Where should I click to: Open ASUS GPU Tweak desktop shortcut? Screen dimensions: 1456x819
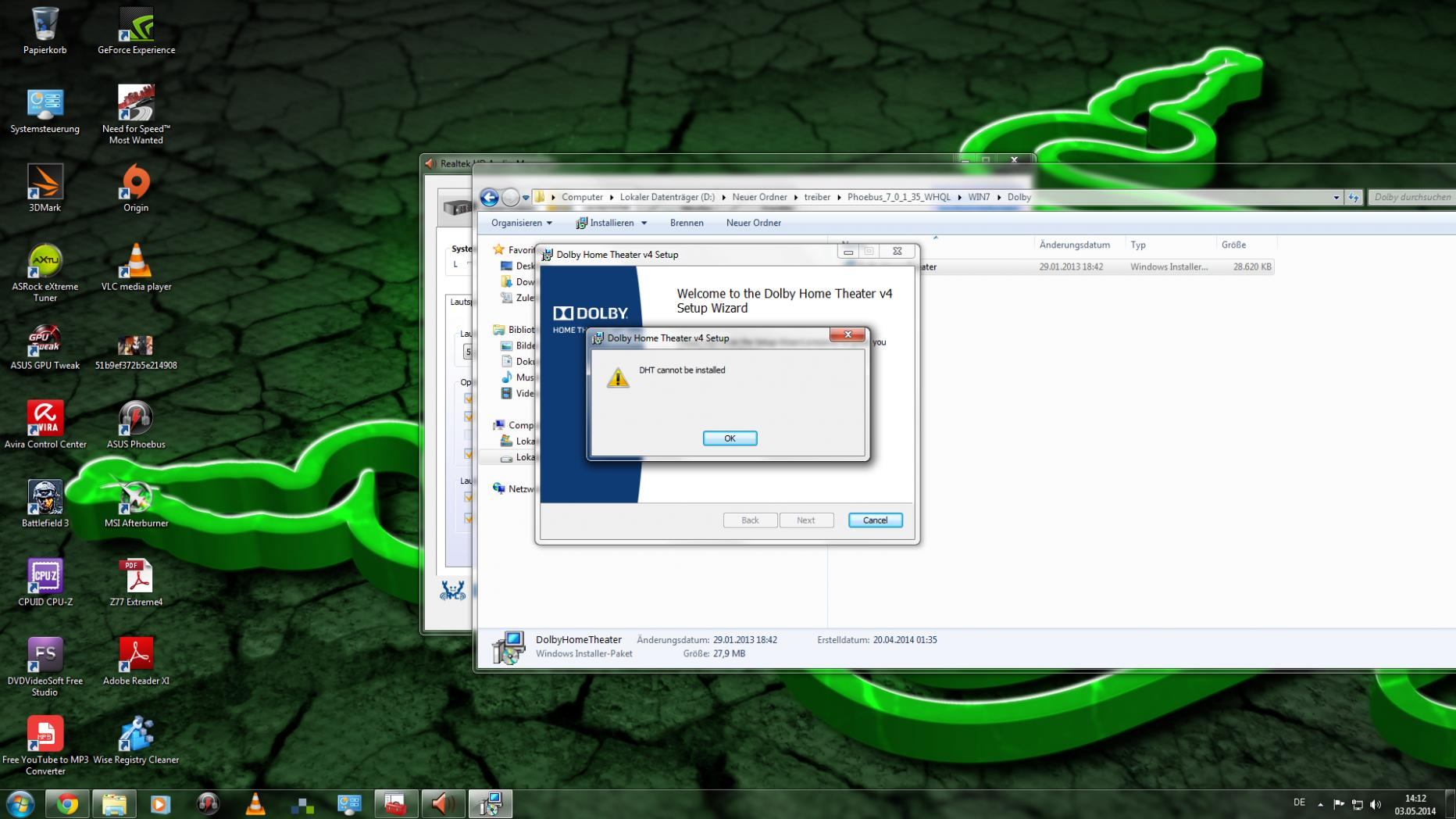click(x=45, y=346)
